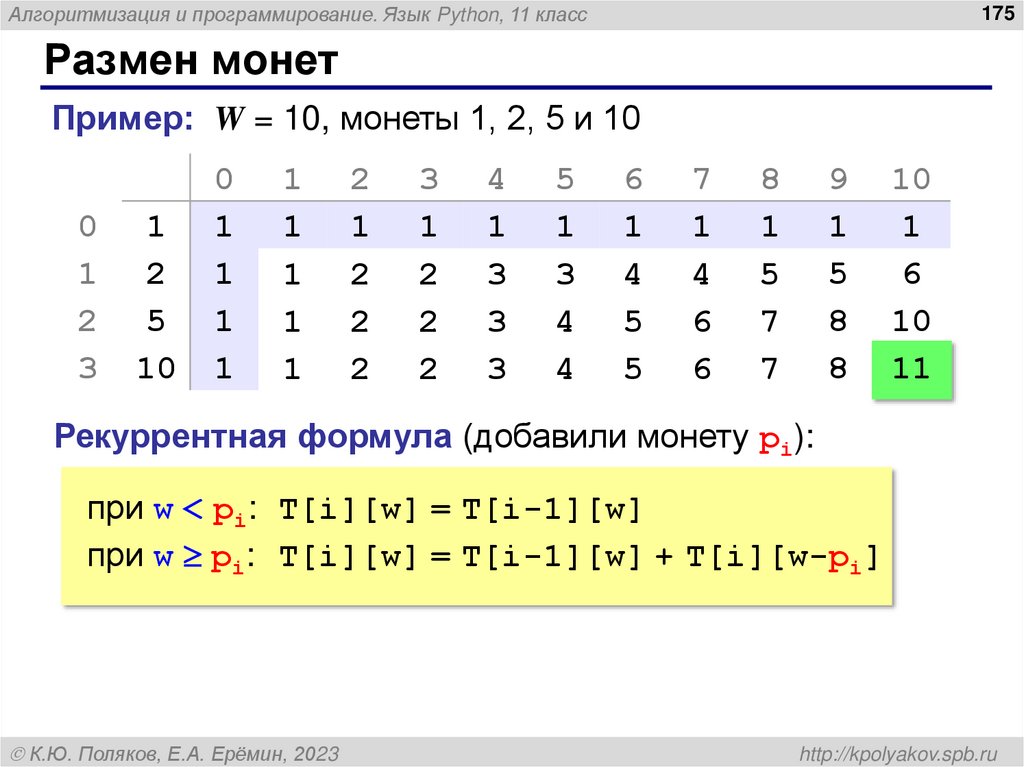Click the text "(добавили монету"
This screenshot has height=767, width=1024.
click(x=605, y=437)
